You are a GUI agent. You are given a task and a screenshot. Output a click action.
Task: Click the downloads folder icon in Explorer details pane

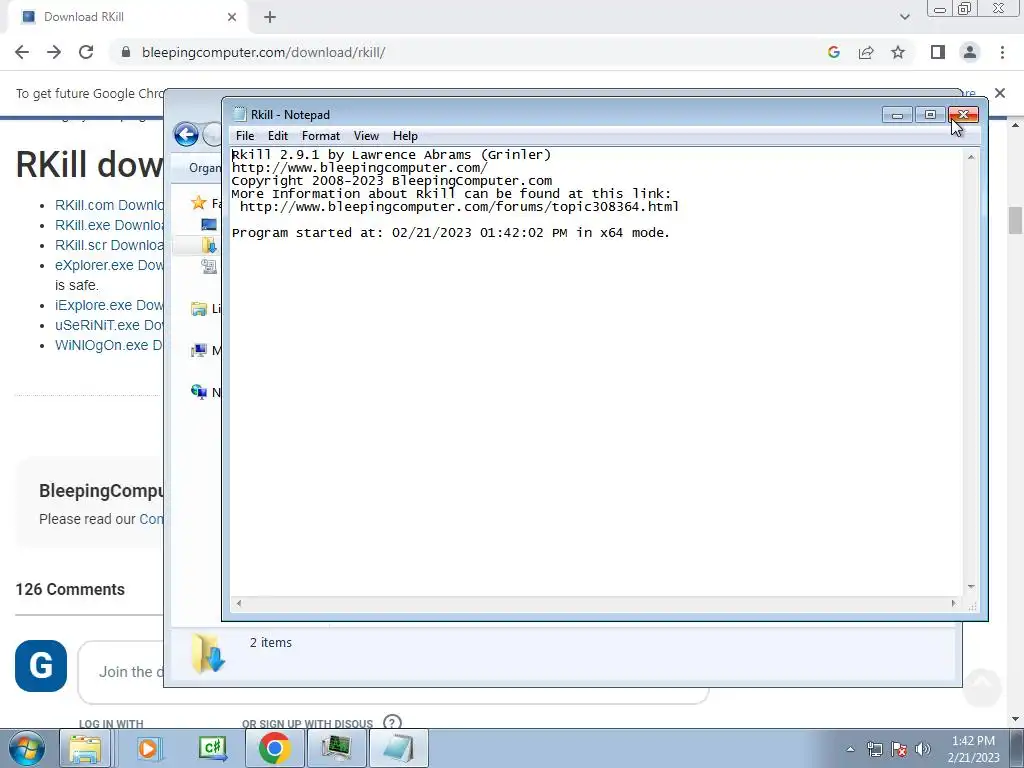pos(208,652)
